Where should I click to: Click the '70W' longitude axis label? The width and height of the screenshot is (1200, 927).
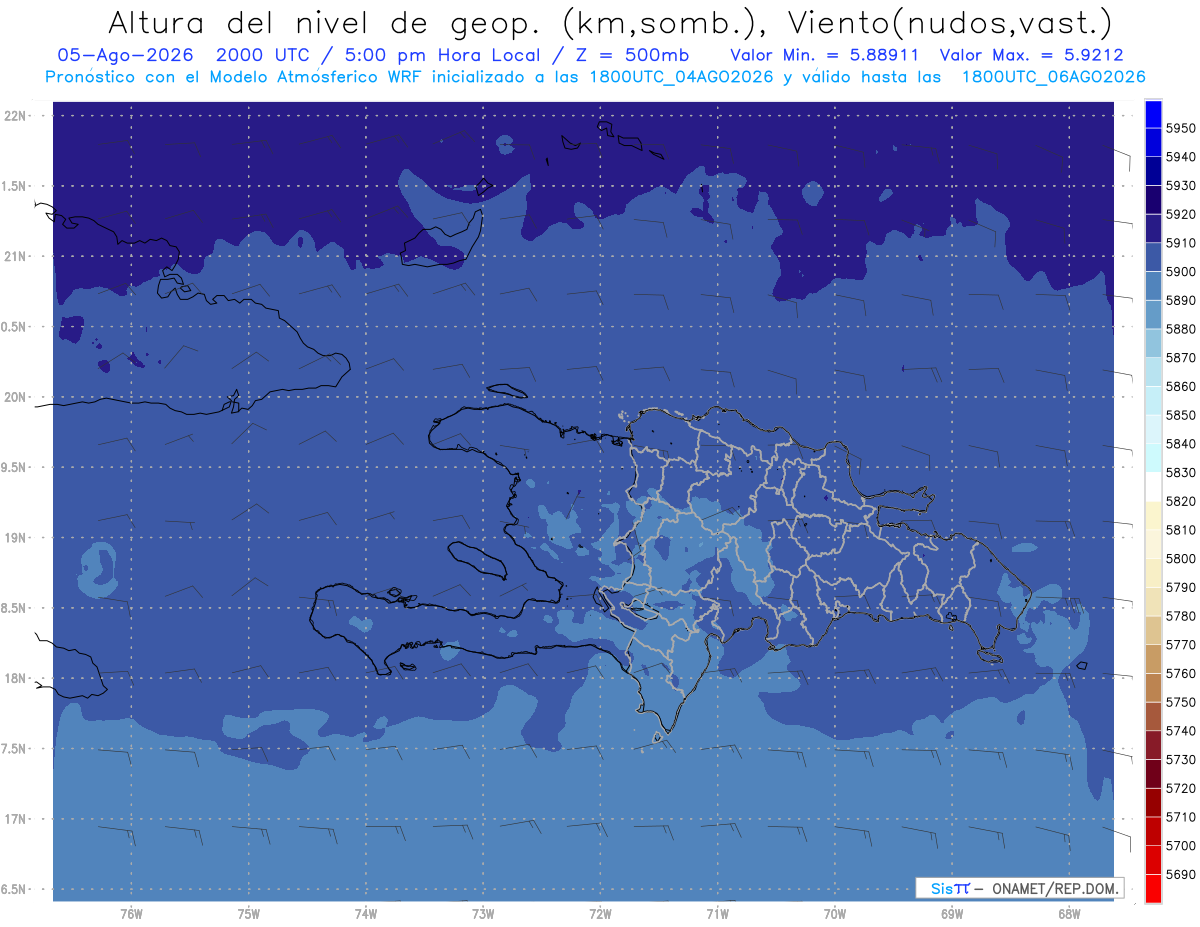[834, 913]
